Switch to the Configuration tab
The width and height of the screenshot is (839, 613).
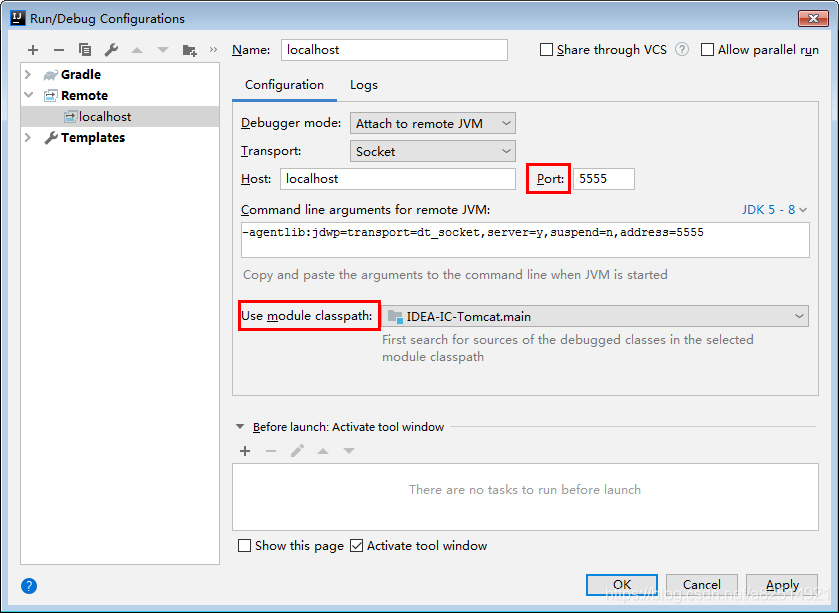click(284, 85)
